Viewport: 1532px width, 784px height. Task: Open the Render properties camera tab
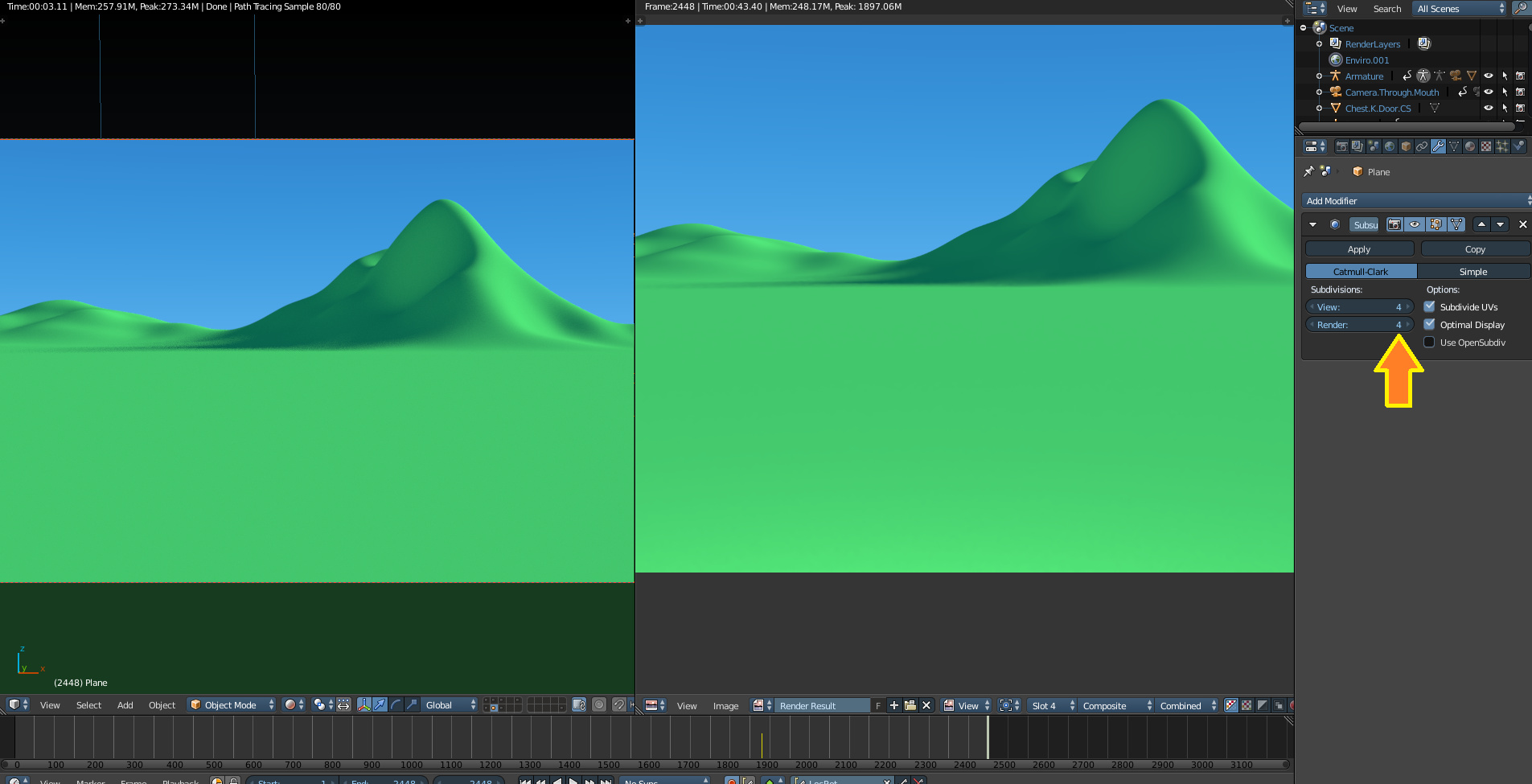(x=1341, y=146)
